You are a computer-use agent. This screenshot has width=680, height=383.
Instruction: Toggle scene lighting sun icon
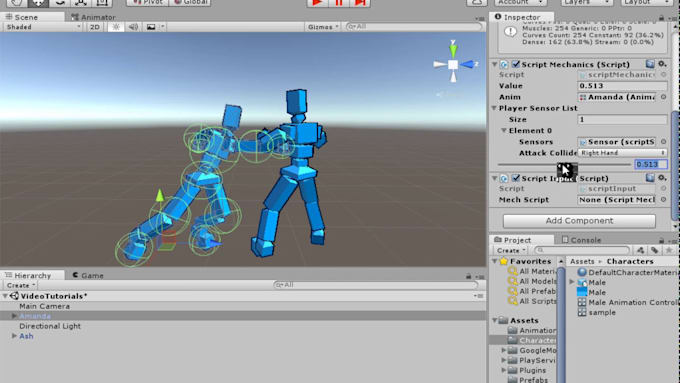116,27
